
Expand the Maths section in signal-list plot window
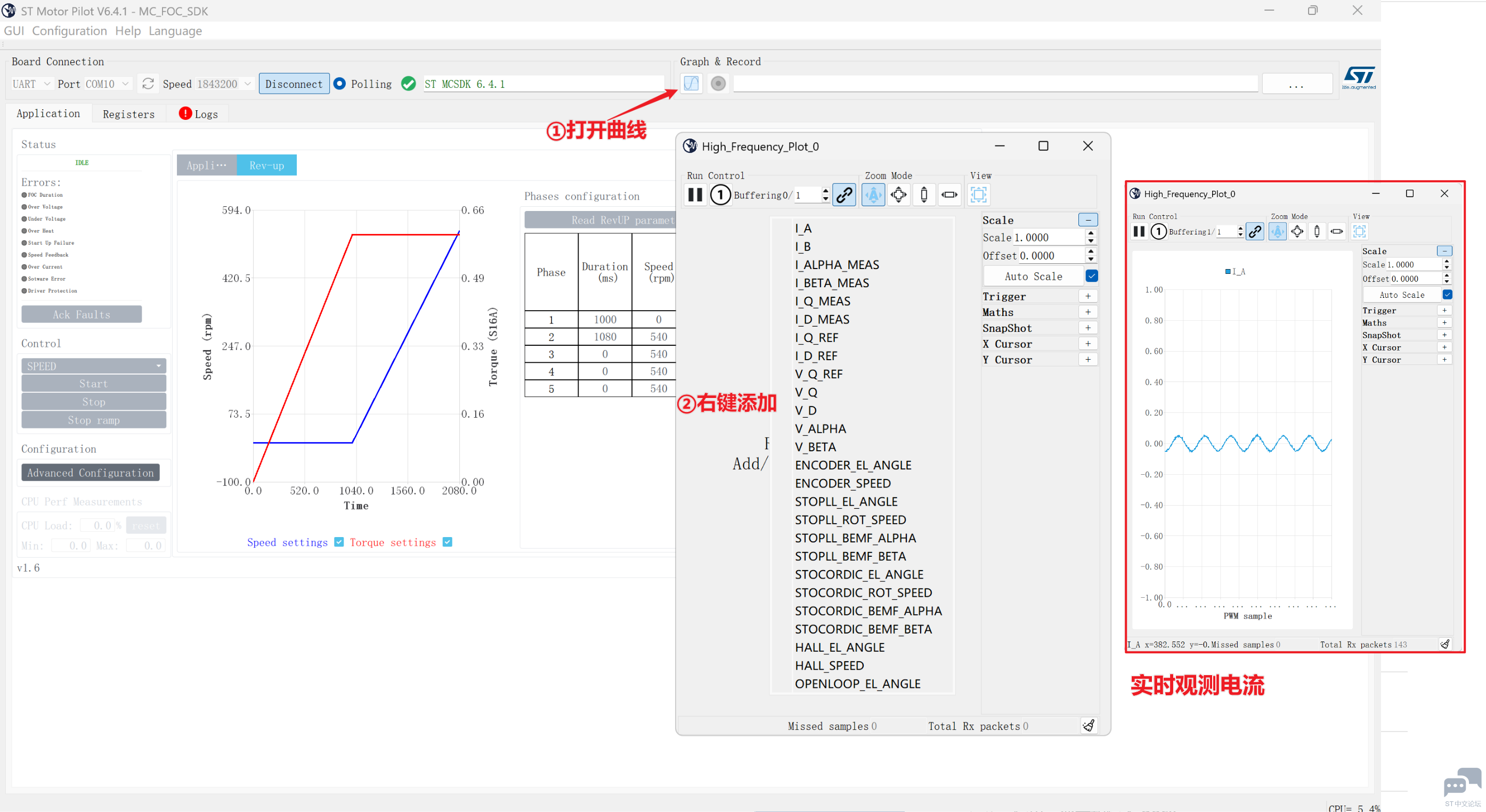(1088, 312)
